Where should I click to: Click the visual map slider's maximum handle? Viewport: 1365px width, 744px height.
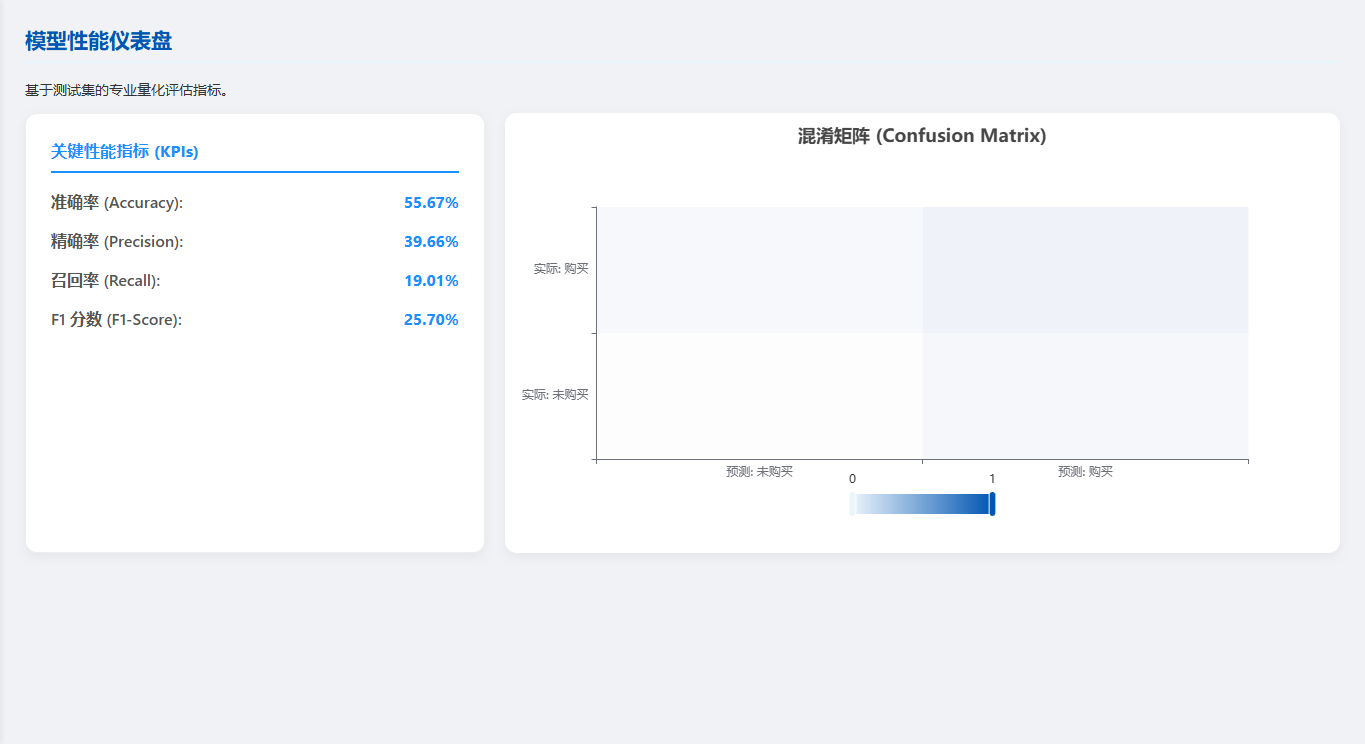click(992, 504)
